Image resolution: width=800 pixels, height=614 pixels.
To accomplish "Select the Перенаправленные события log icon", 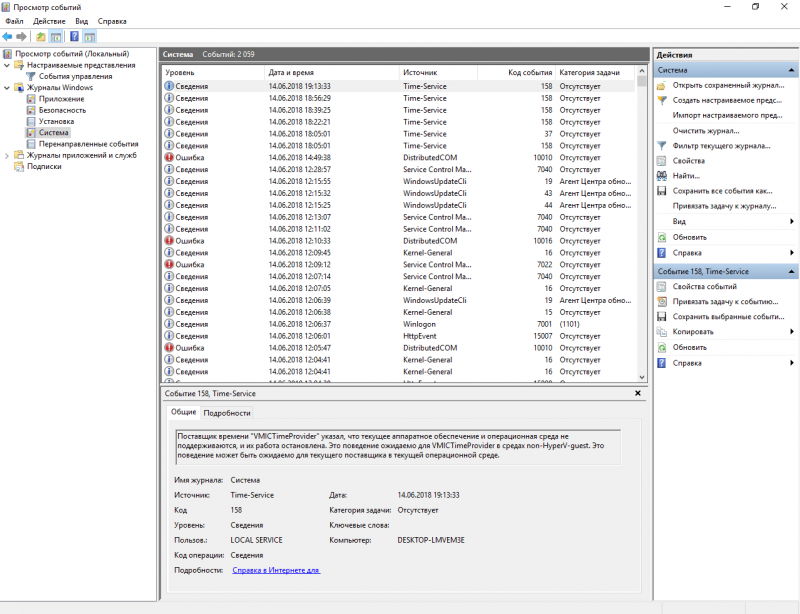I will [31, 144].
